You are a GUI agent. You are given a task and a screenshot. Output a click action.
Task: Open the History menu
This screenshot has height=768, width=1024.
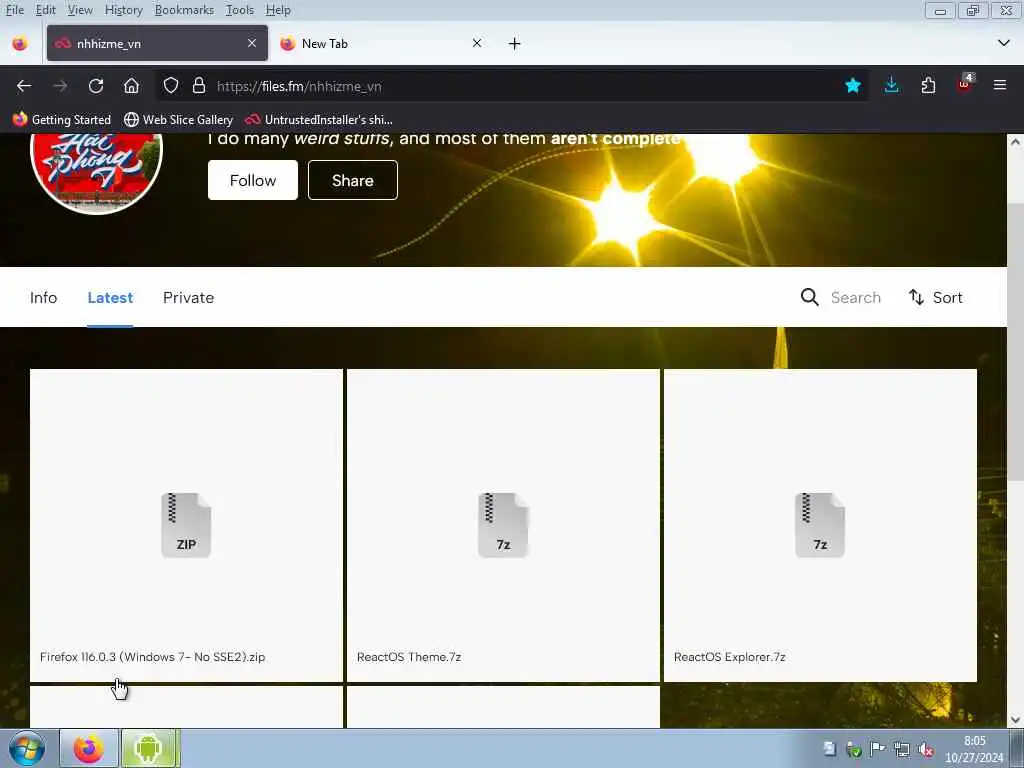(123, 10)
